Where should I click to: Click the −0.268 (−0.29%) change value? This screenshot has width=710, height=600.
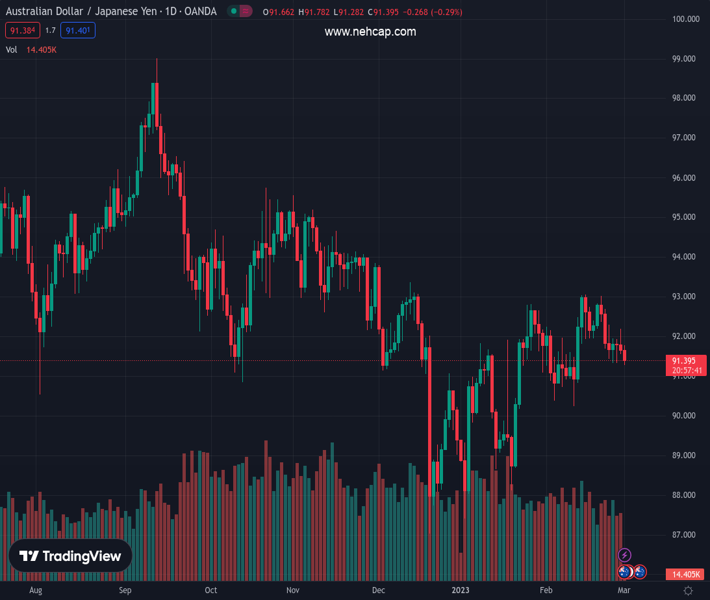coord(432,12)
